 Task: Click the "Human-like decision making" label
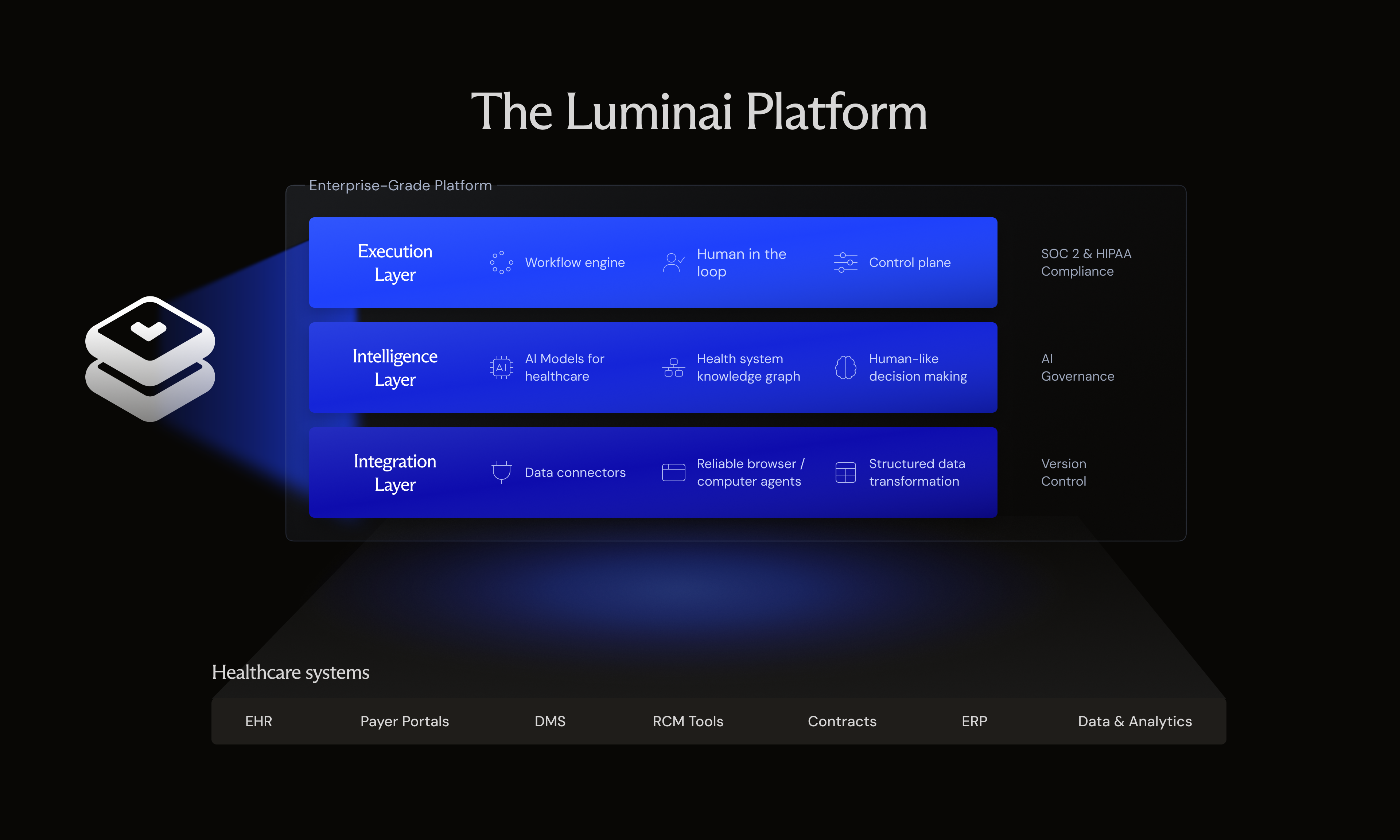[918, 367]
